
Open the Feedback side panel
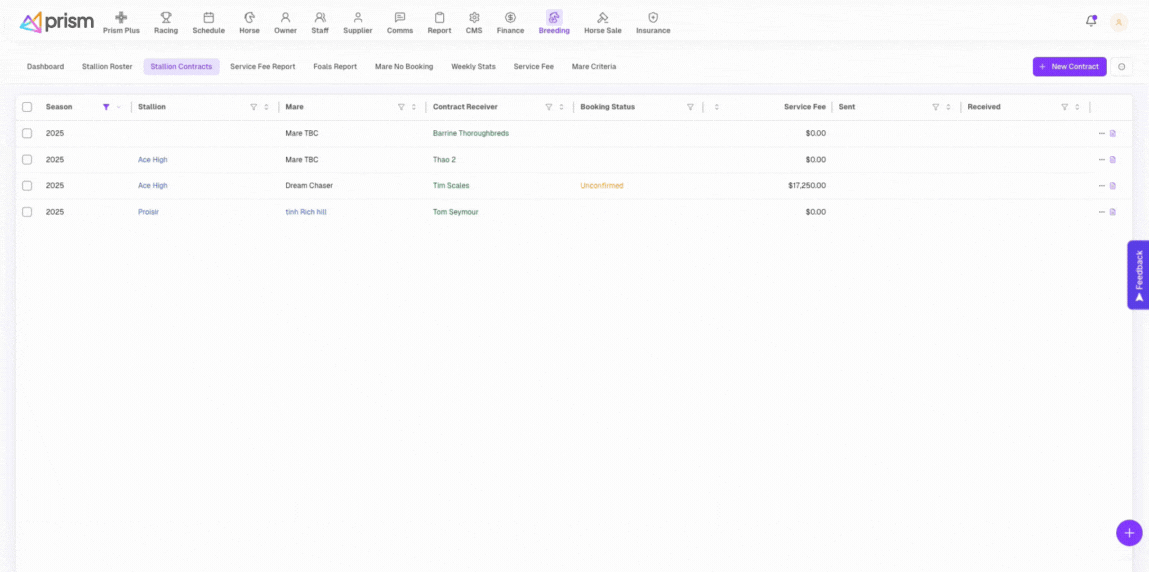click(1138, 274)
